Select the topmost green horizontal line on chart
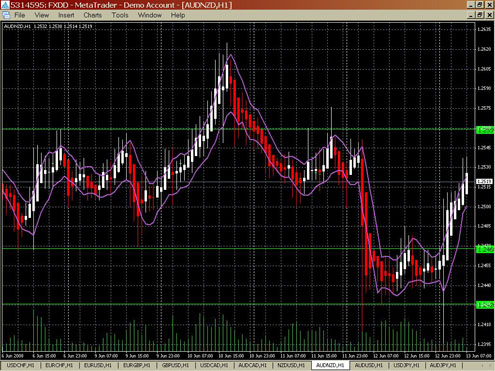The width and height of the screenshot is (495, 371). (x=238, y=129)
